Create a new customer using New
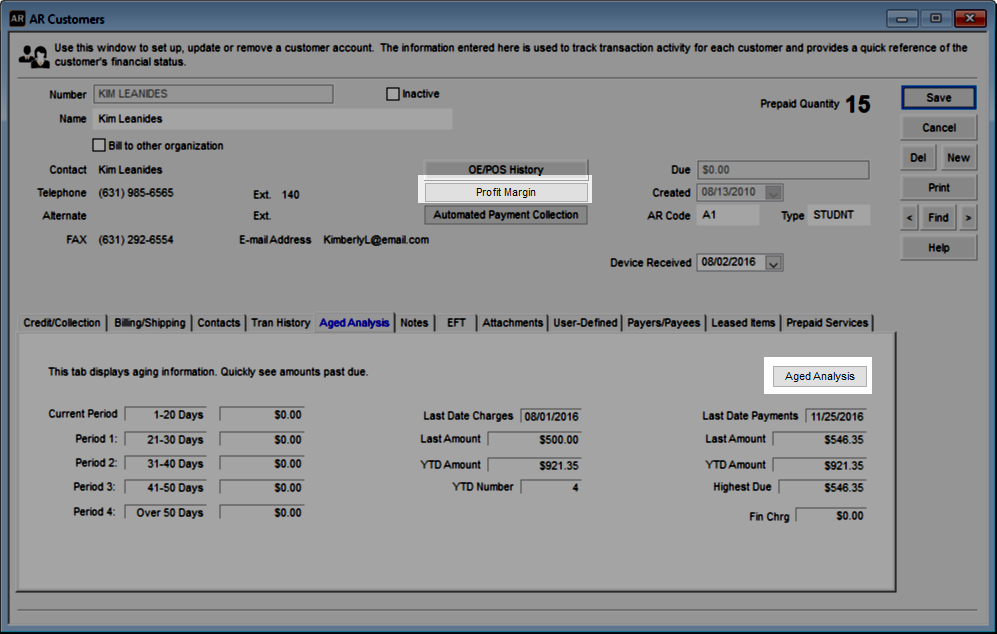997x634 pixels. [x=959, y=157]
